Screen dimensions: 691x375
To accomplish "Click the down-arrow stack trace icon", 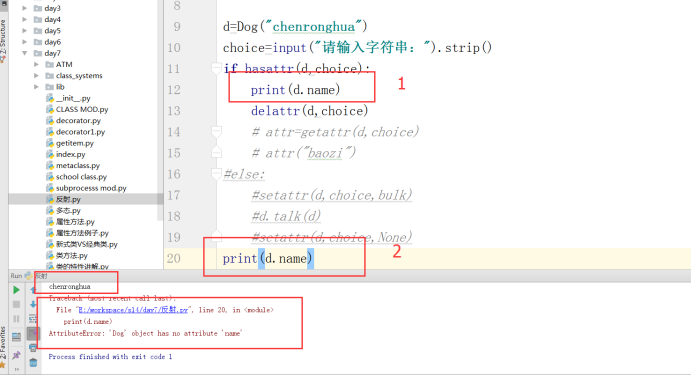I will pyautogui.click(x=33, y=304).
